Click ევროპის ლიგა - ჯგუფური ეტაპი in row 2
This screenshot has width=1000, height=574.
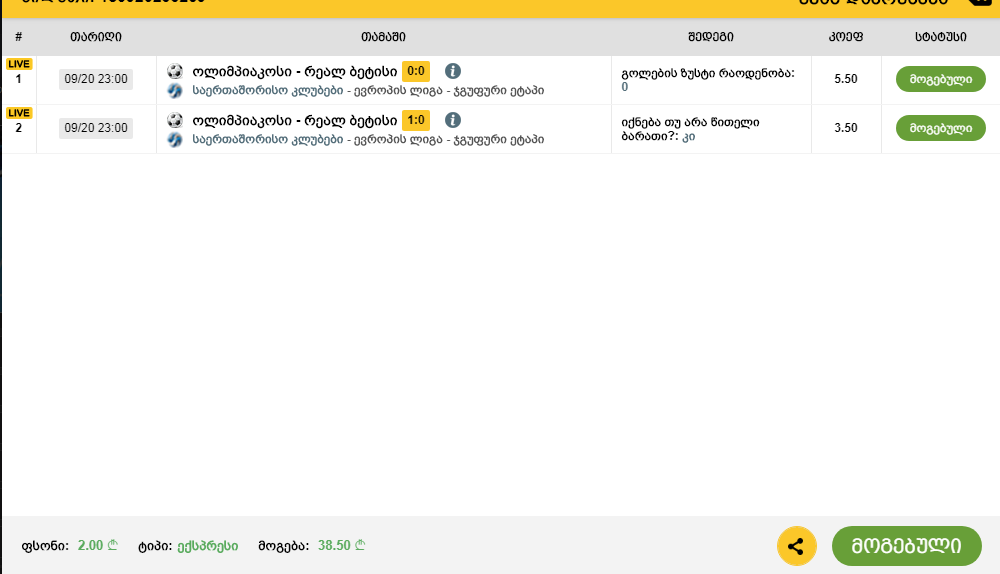click(x=449, y=140)
